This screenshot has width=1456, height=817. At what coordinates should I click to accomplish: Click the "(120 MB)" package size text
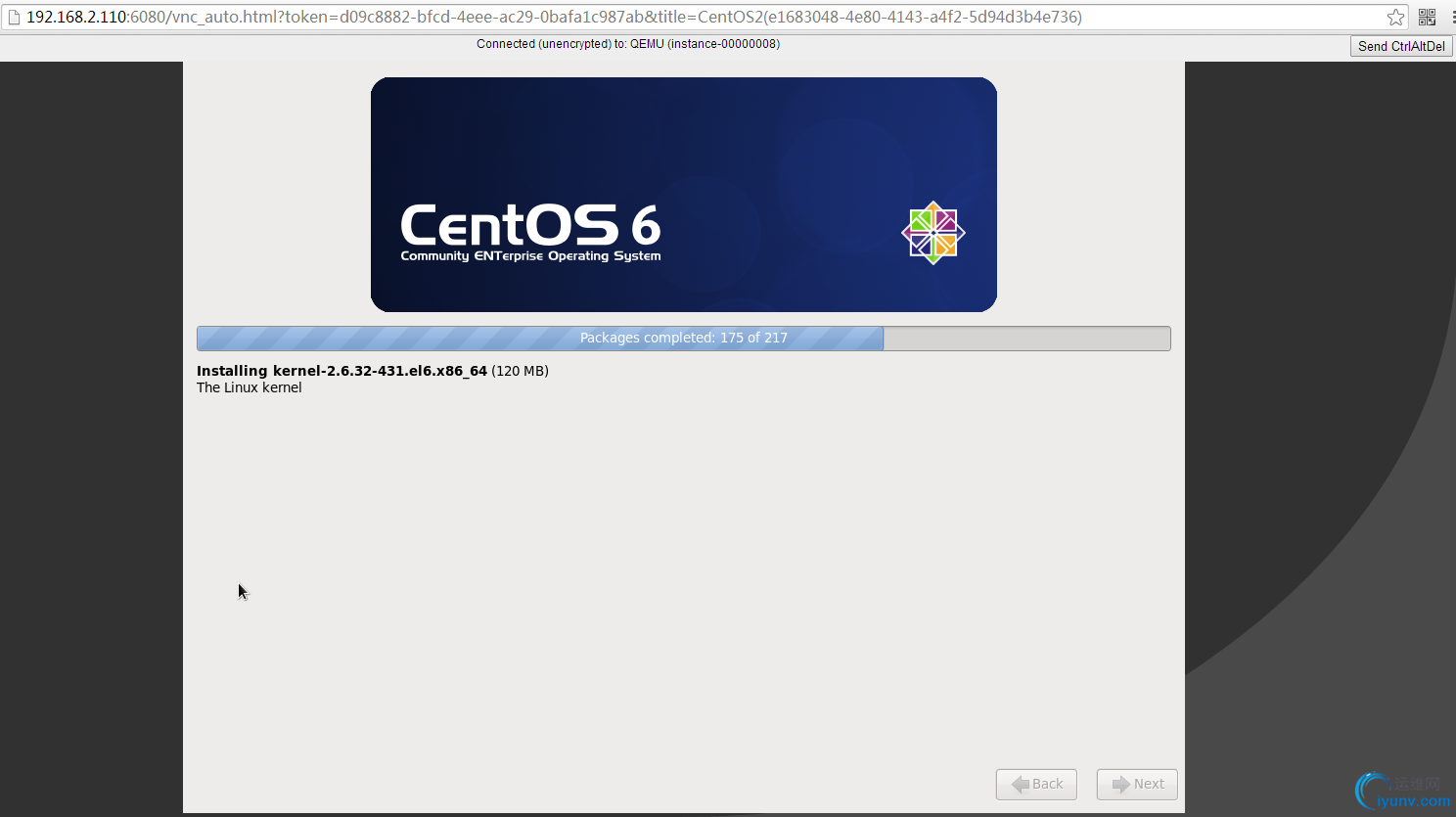pyautogui.click(x=520, y=371)
